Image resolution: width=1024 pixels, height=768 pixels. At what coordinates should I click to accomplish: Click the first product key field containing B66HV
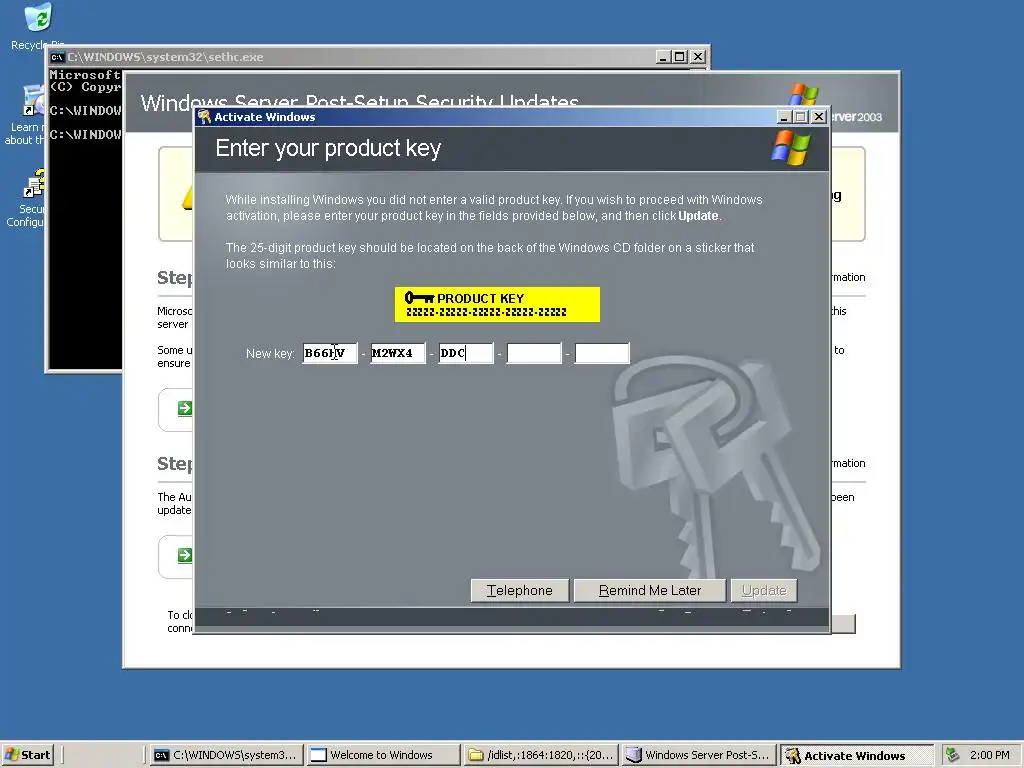pyautogui.click(x=330, y=353)
